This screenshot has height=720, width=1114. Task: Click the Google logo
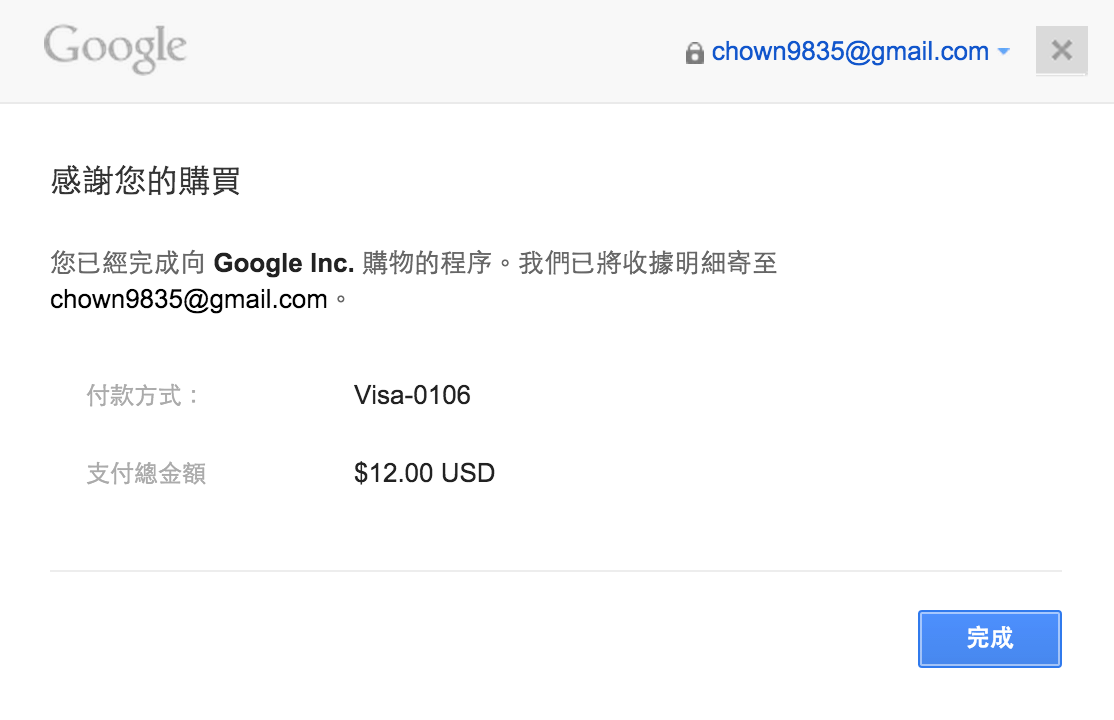(115, 48)
